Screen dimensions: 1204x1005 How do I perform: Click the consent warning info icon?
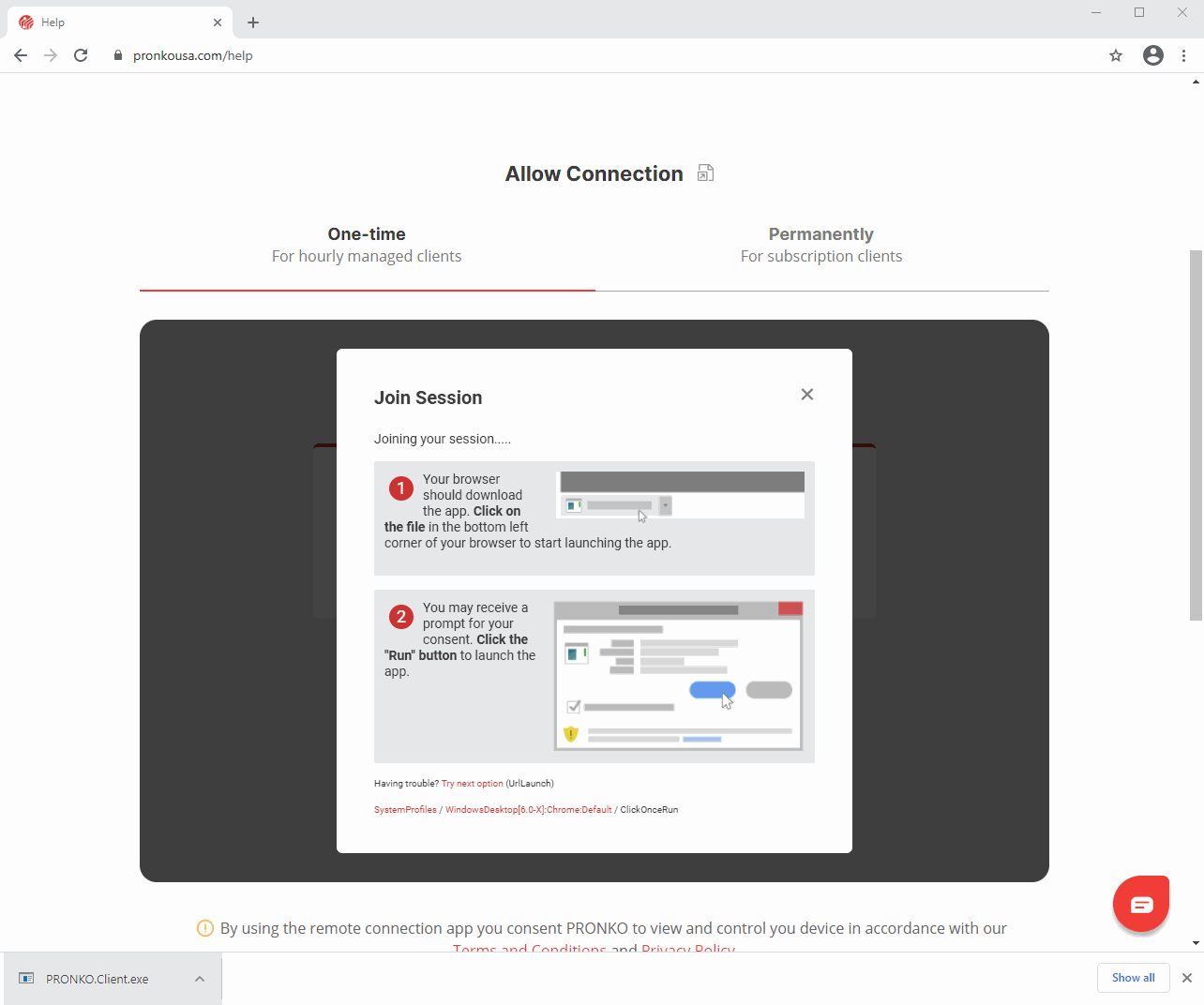[x=205, y=928]
